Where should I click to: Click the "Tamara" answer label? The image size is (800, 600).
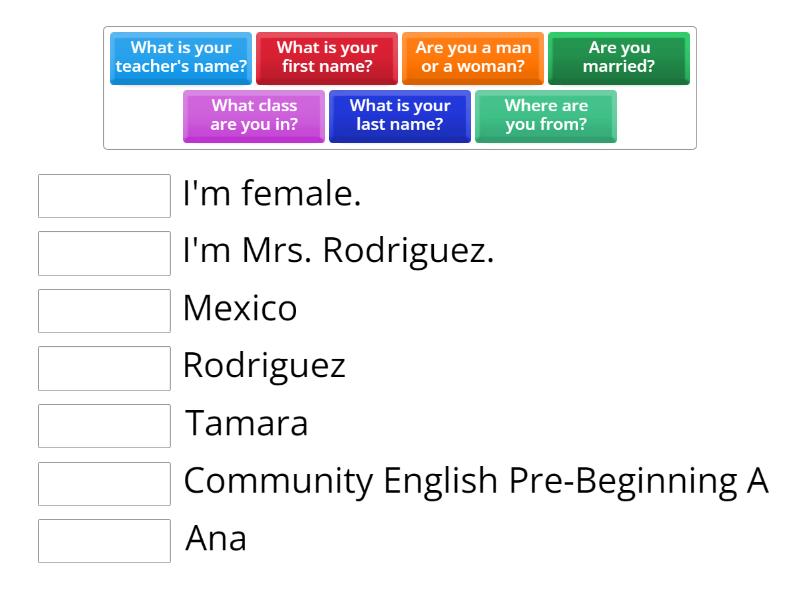pyautogui.click(x=246, y=424)
